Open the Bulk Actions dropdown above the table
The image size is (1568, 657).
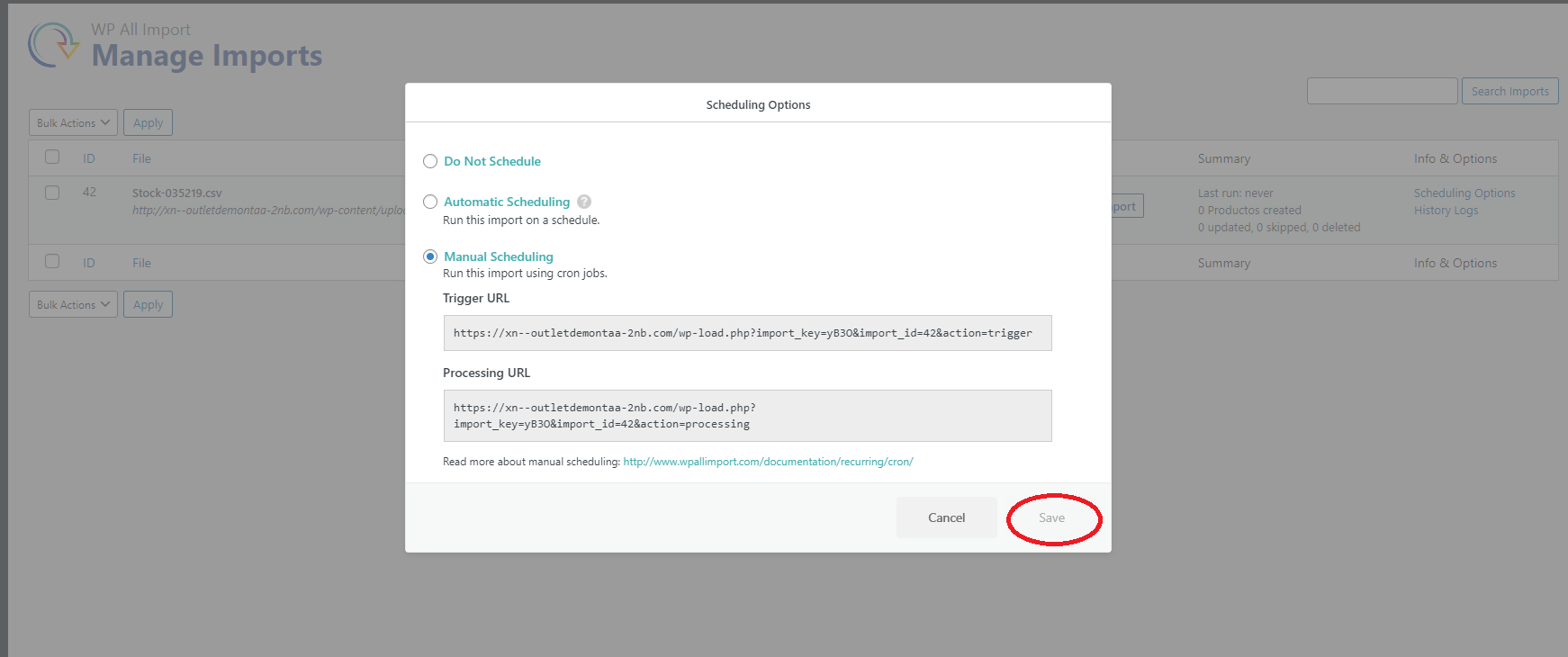click(73, 122)
